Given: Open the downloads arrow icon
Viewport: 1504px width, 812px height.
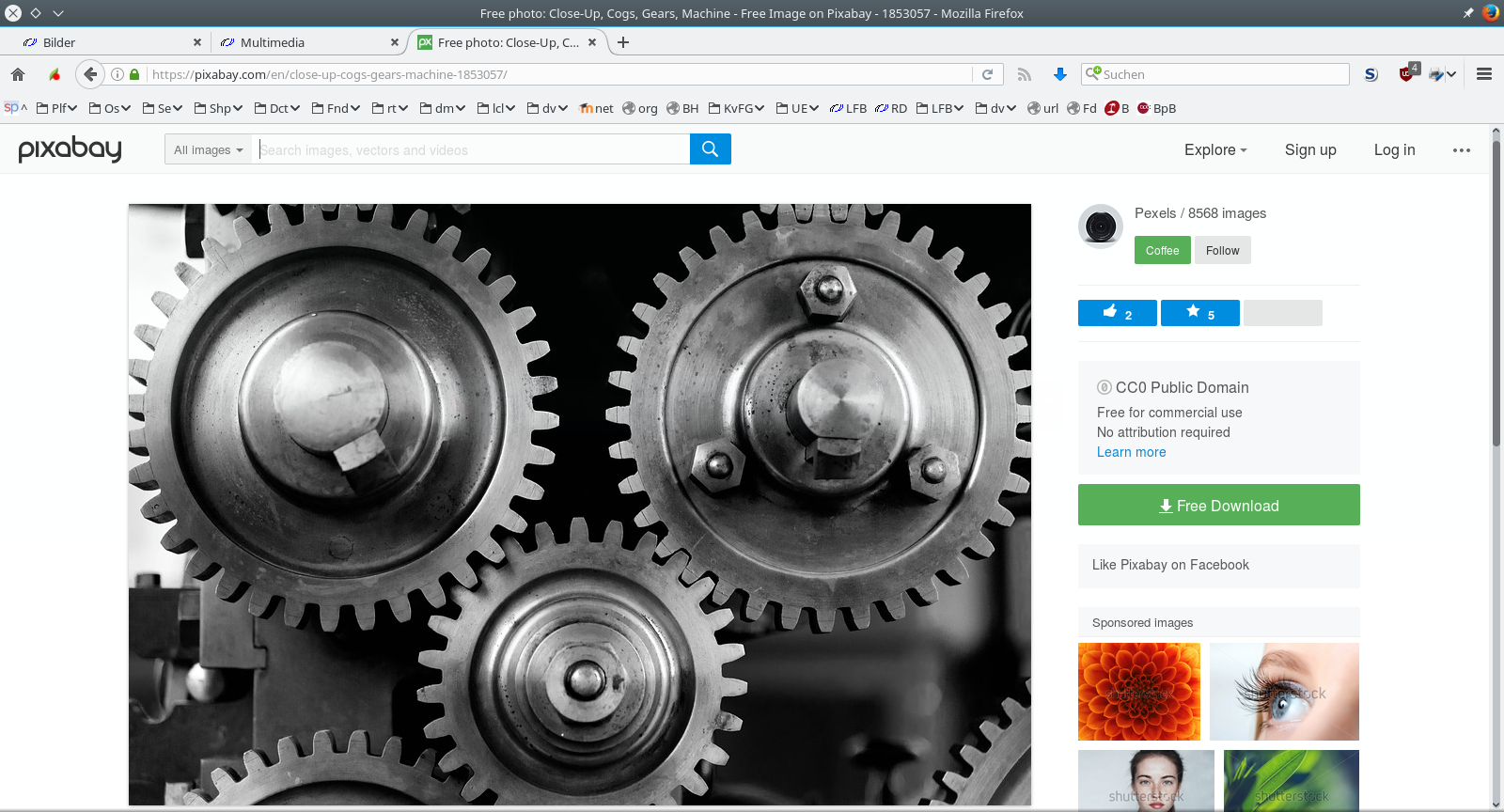Looking at the screenshot, I should [1060, 74].
